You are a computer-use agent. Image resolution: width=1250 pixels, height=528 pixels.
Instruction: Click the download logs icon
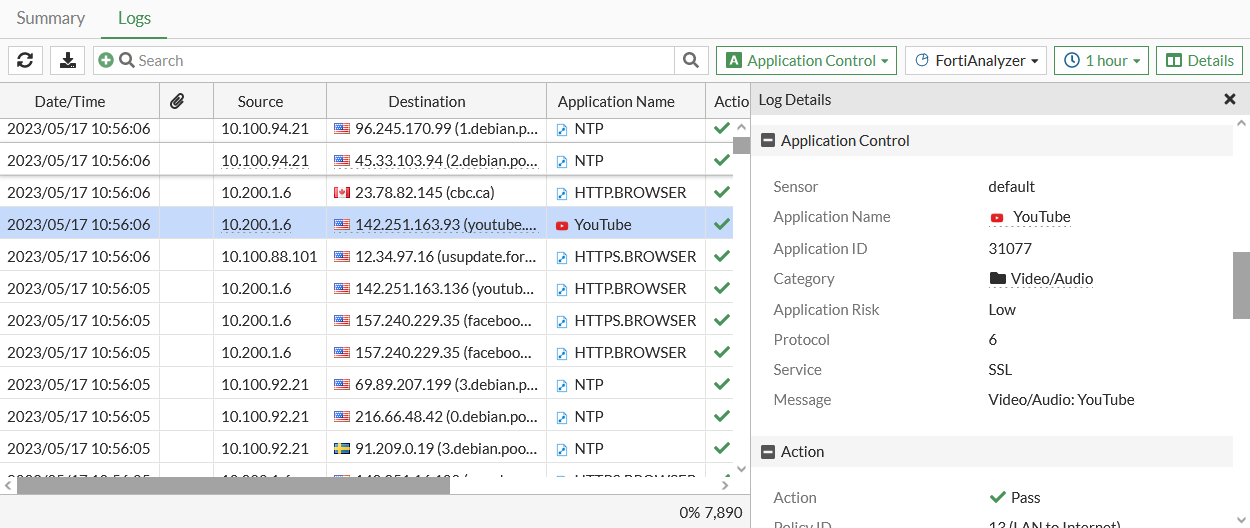click(x=68, y=61)
